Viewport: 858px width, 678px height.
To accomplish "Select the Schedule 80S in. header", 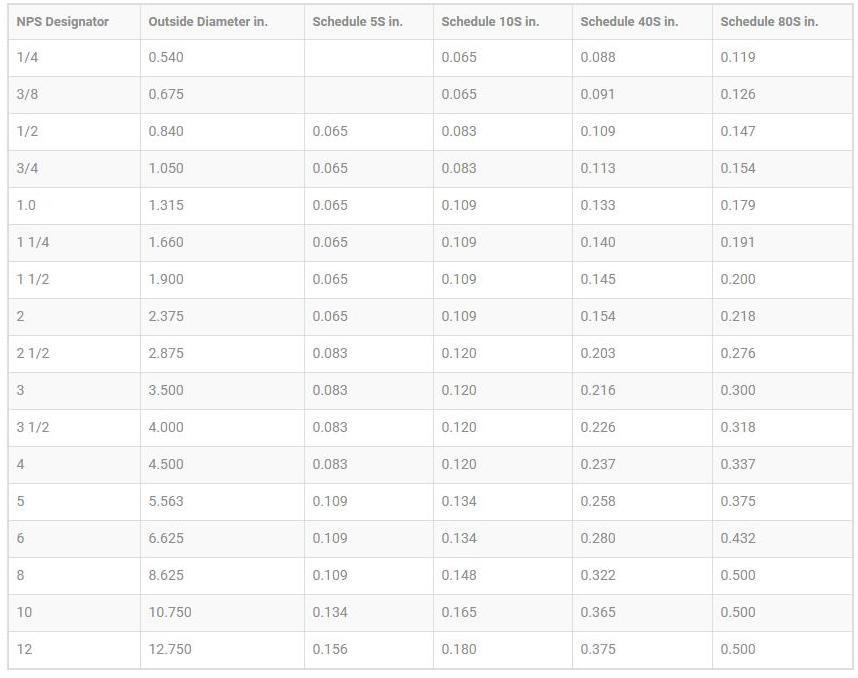I will coord(769,21).
